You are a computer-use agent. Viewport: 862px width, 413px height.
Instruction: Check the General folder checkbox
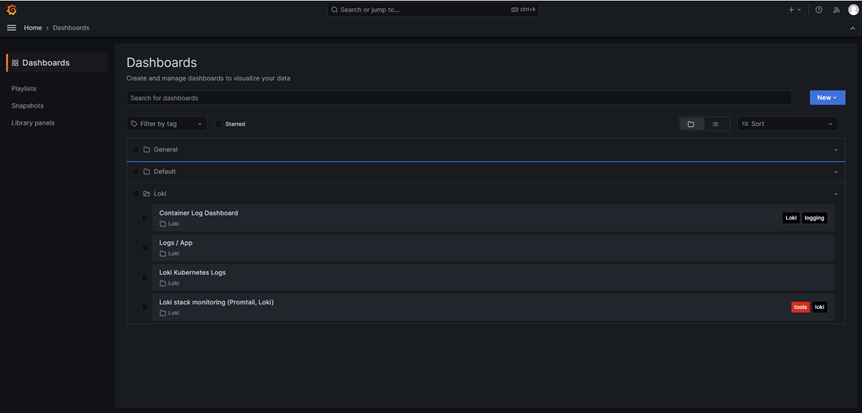point(136,150)
